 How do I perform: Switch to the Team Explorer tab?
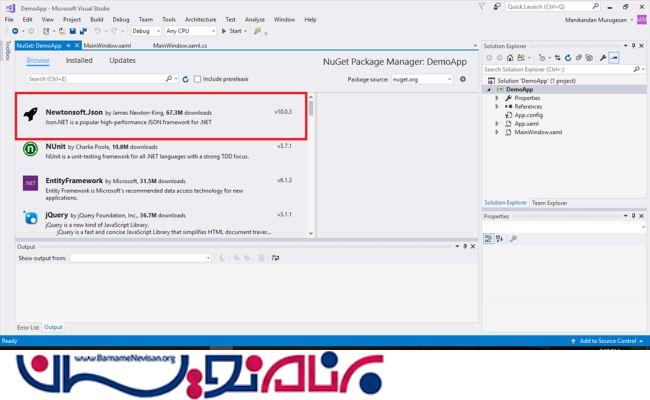pyautogui.click(x=549, y=203)
